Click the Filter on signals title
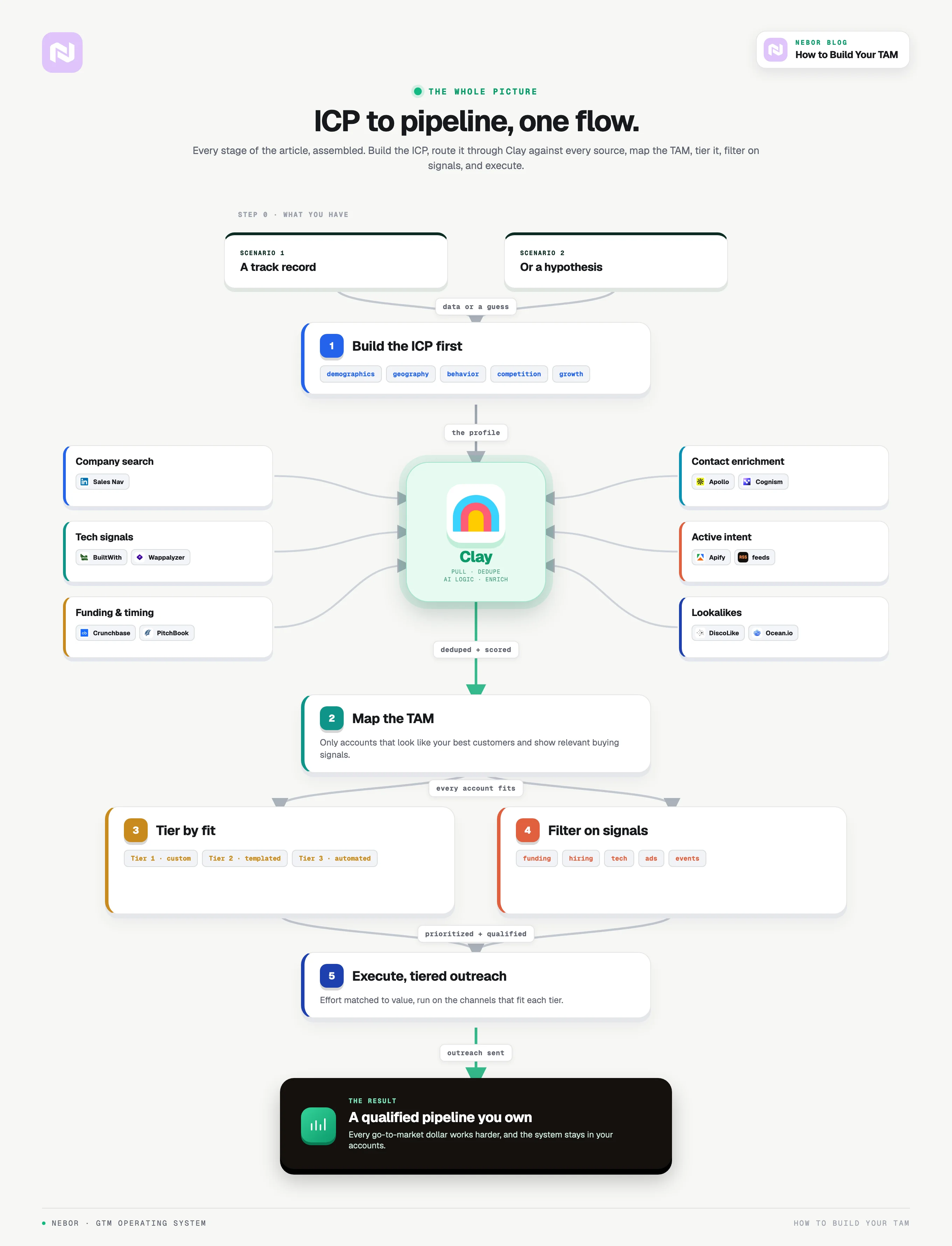Screen dimensions: 952x1246 pyautogui.click(x=598, y=831)
